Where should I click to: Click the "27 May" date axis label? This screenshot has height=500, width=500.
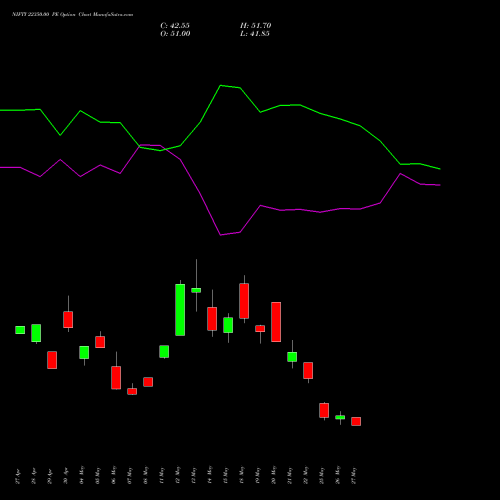click(x=354, y=475)
